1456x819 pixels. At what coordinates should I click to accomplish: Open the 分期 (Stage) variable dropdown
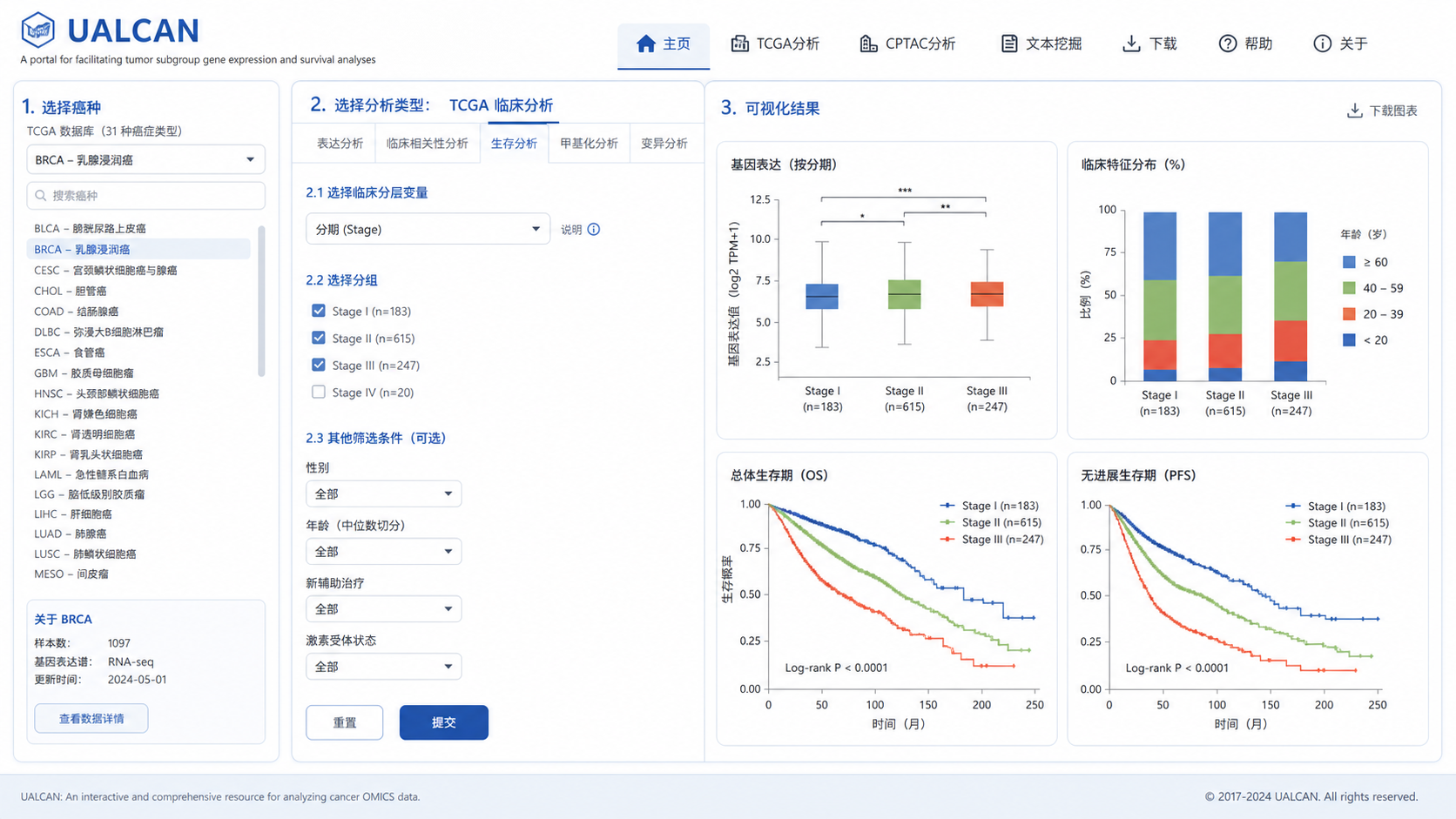[x=428, y=229]
